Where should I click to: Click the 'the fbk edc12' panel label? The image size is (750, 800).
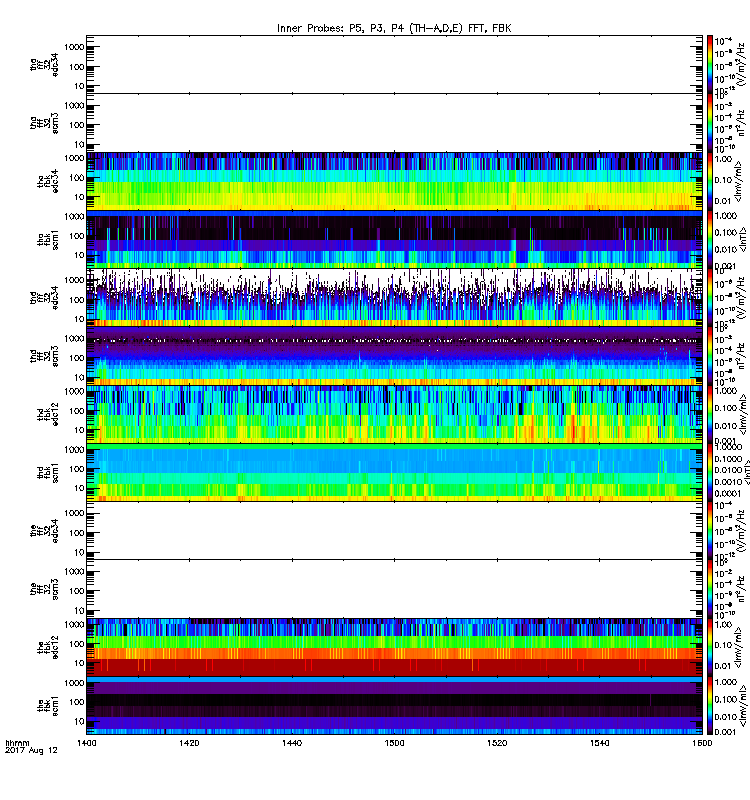pyautogui.click(x=48, y=648)
